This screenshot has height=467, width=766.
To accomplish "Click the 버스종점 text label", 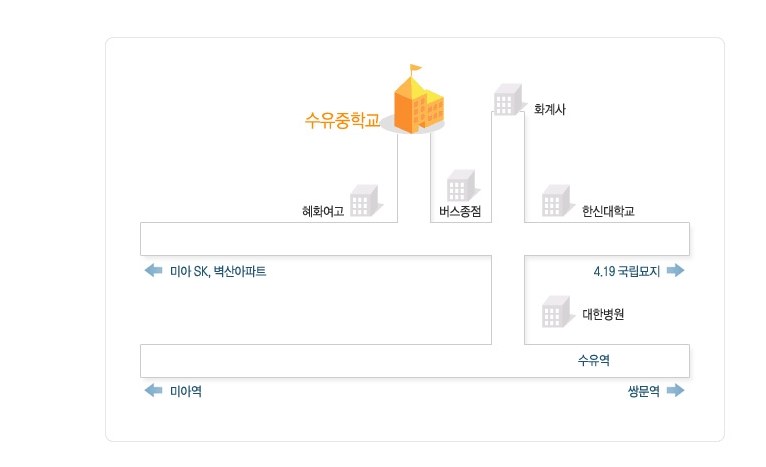I will pyautogui.click(x=460, y=212).
